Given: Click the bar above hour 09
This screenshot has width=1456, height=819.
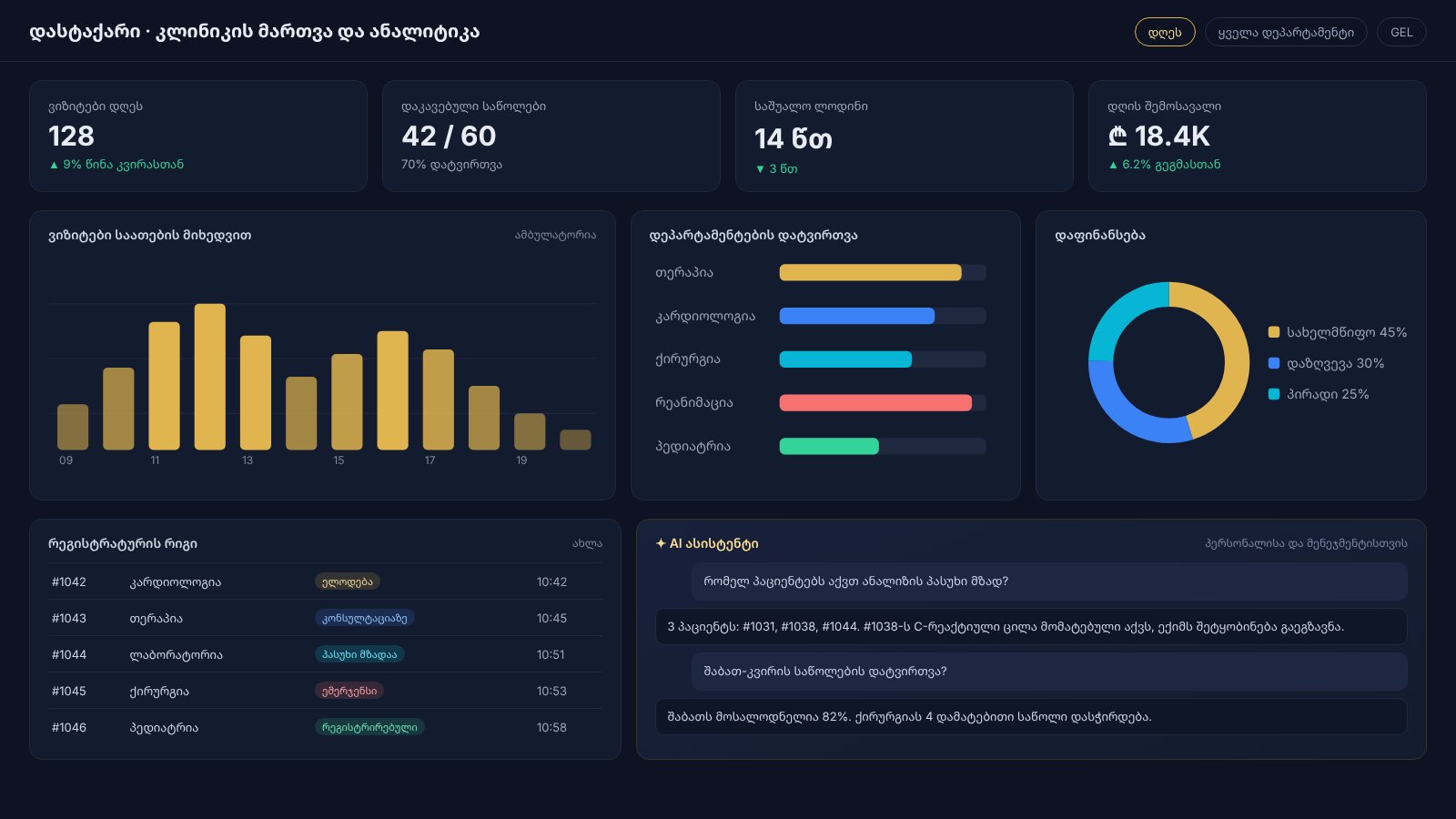Looking at the screenshot, I should [x=73, y=427].
